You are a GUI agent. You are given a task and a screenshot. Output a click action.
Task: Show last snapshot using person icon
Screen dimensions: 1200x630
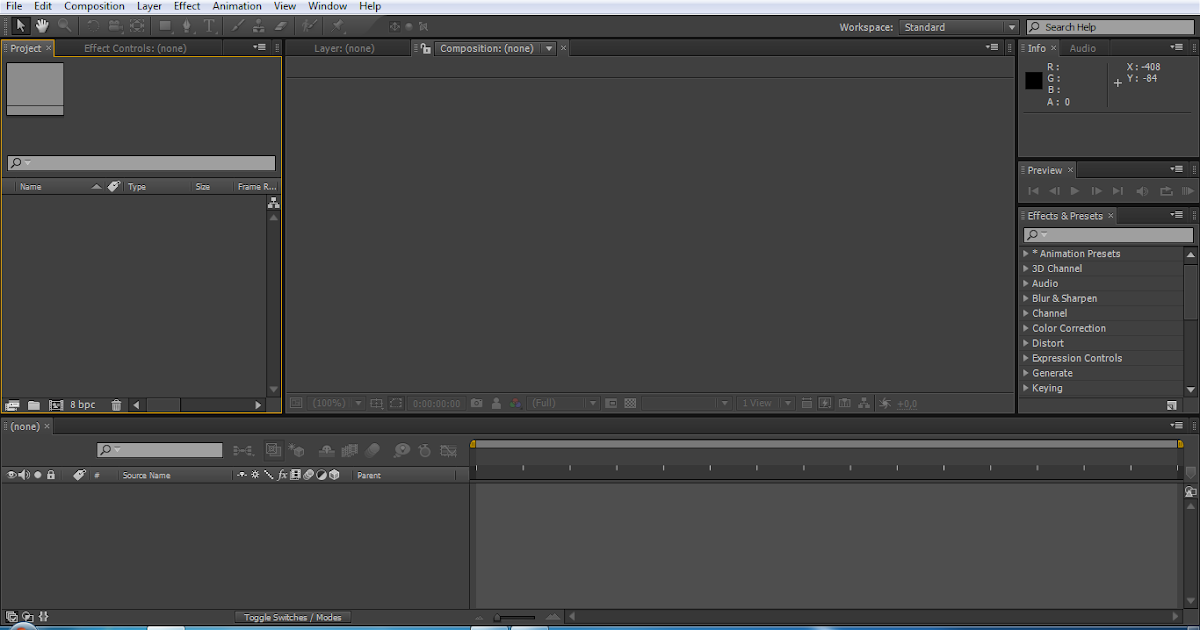click(x=496, y=403)
